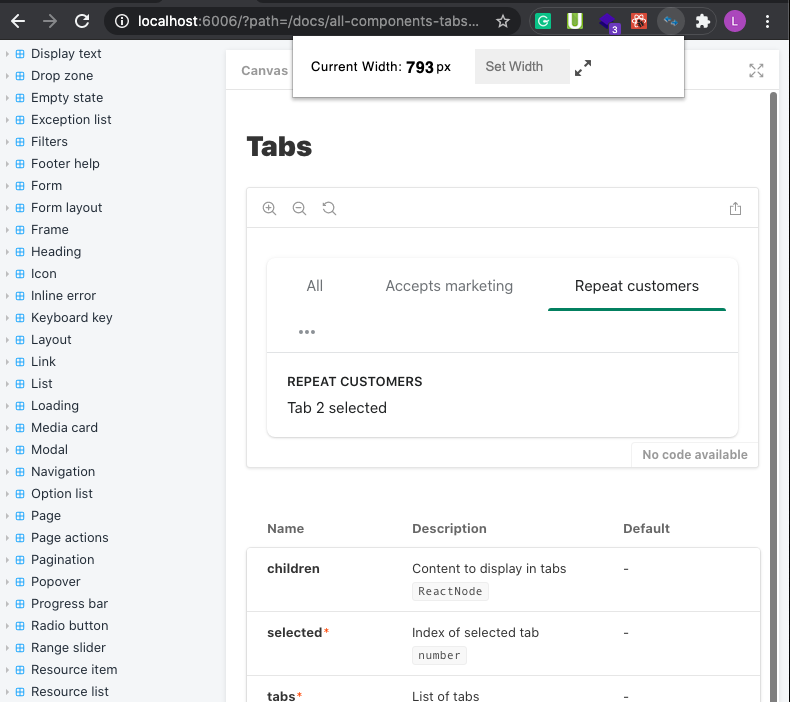Open the Resource list component
The height and width of the screenshot is (702, 790).
tap(70, 691)
